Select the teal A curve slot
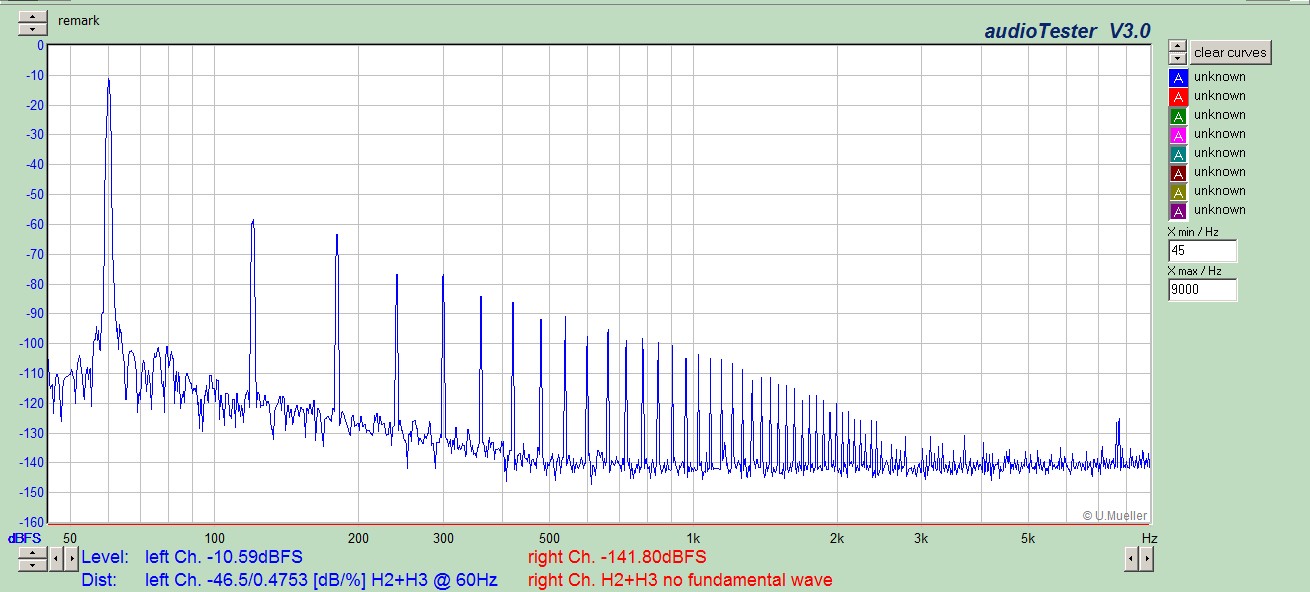Screen dimensions: 1310x592 [1178, 153]
